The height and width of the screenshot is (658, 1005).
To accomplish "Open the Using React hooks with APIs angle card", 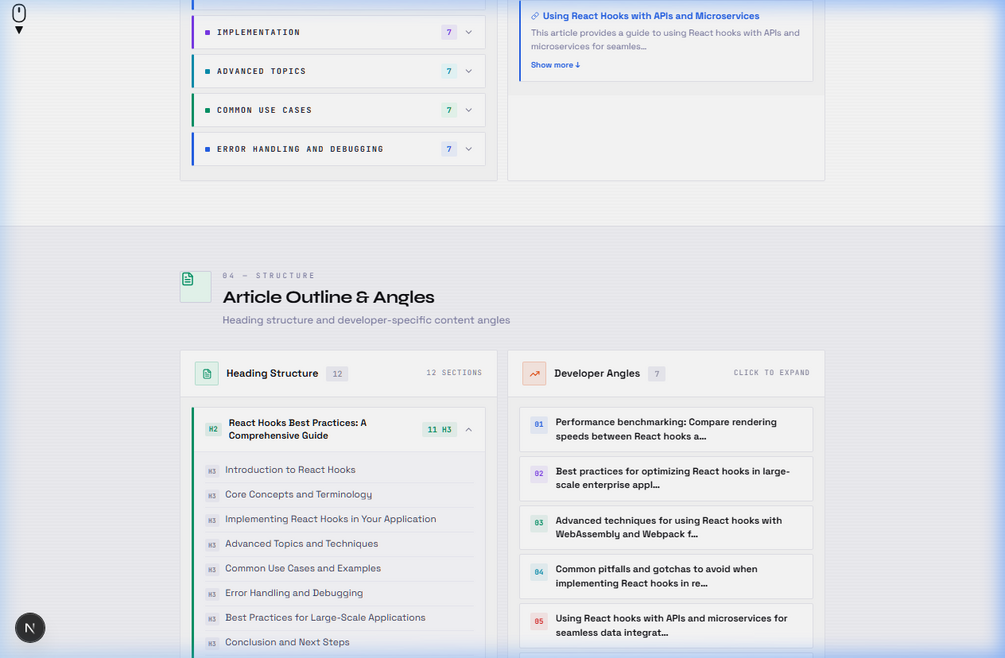I will 666,625.
